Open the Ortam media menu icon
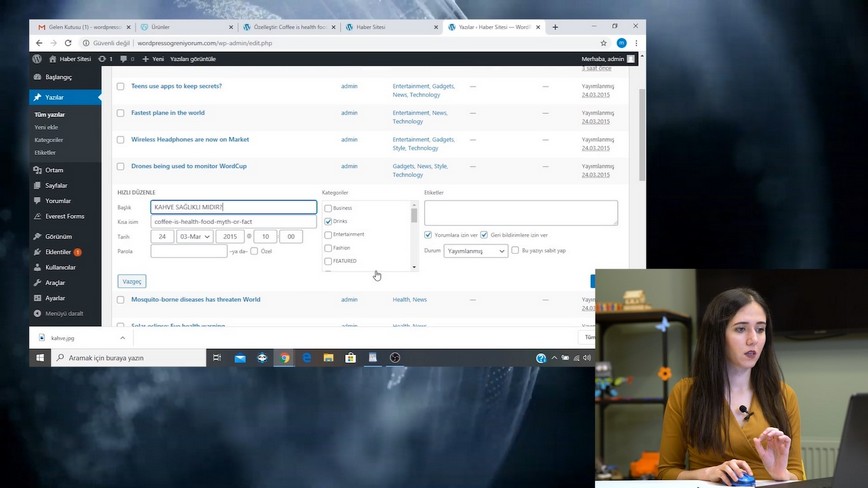The image size is (868, 488). [x=37, y=170]
